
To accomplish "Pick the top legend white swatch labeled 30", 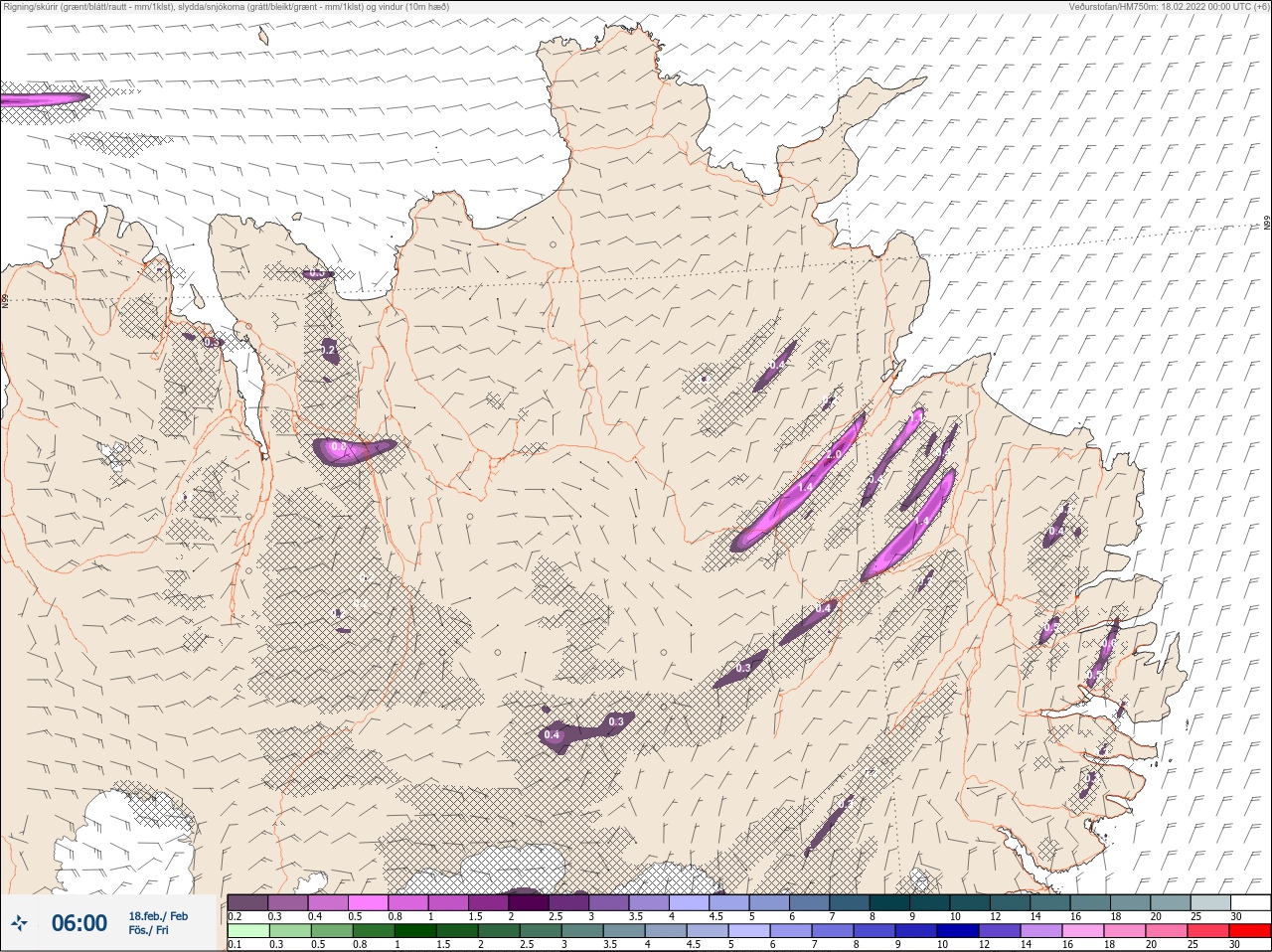I will tap(1251, 902).
